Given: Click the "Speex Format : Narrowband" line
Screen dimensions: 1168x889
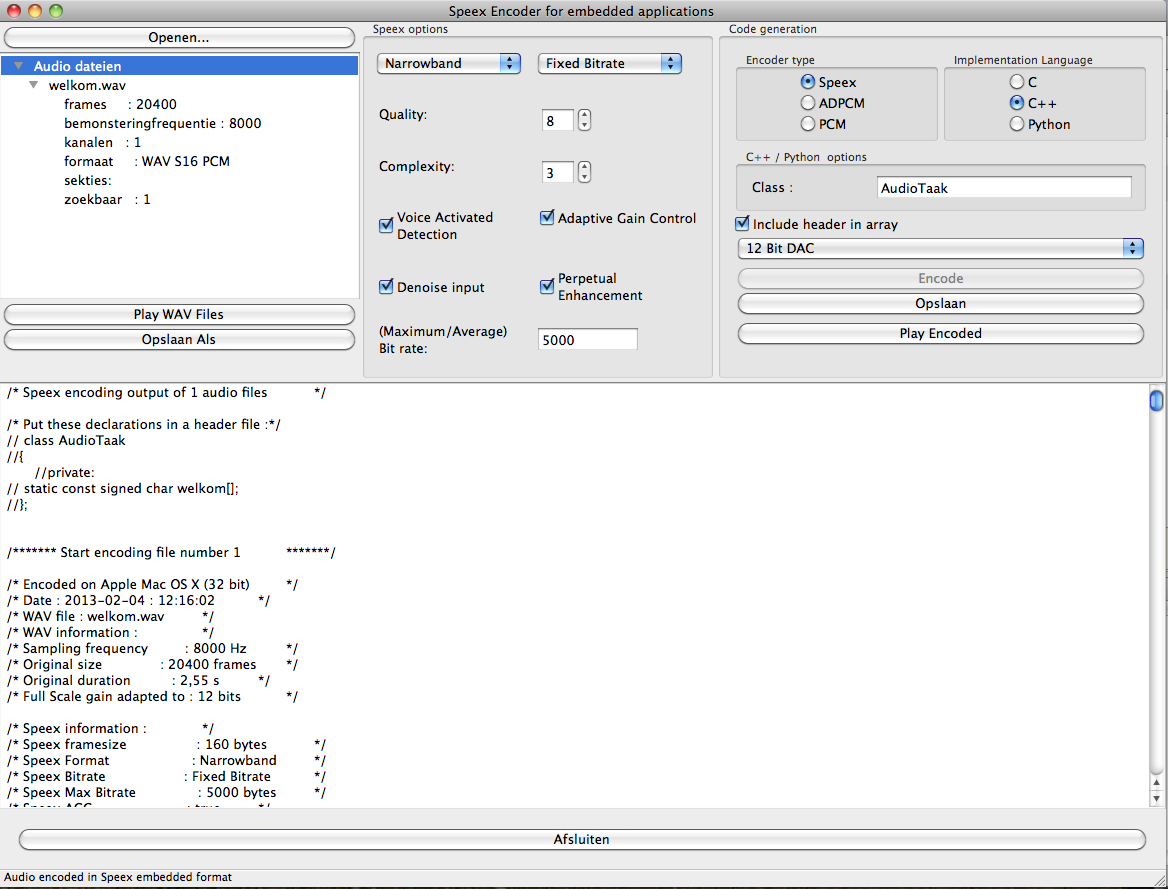Looking at the screenshot, I should (x=167, y=760).
